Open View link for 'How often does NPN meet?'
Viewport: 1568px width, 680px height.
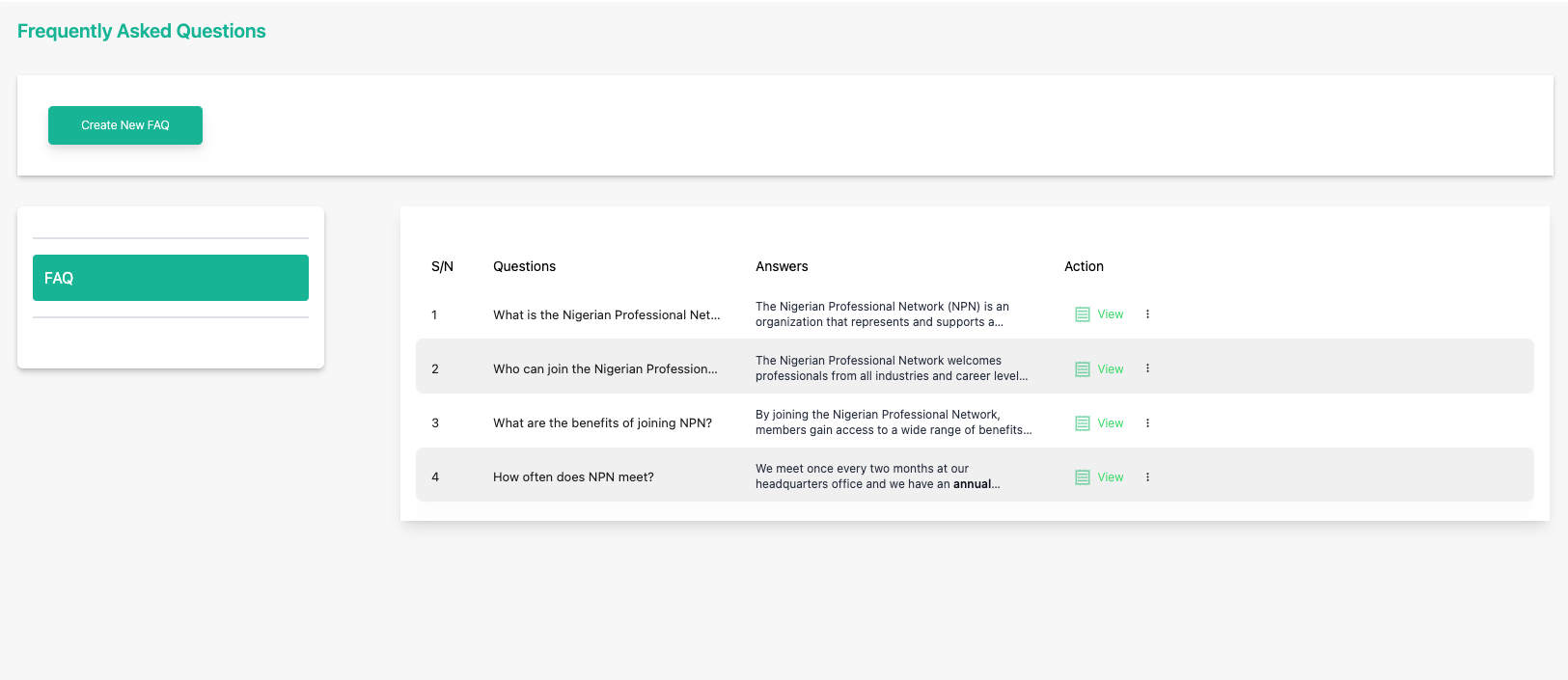(1111, 477)
